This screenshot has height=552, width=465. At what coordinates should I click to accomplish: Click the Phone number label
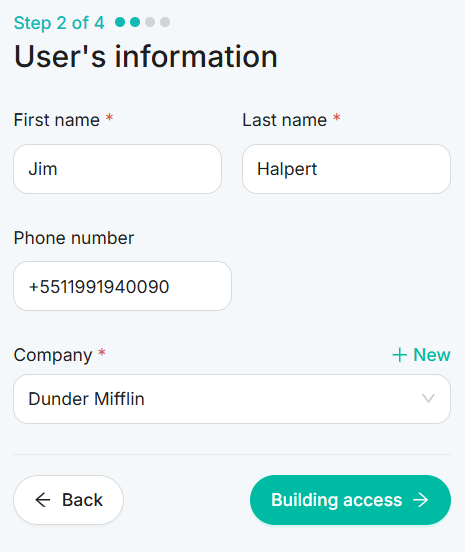(74, 238)
